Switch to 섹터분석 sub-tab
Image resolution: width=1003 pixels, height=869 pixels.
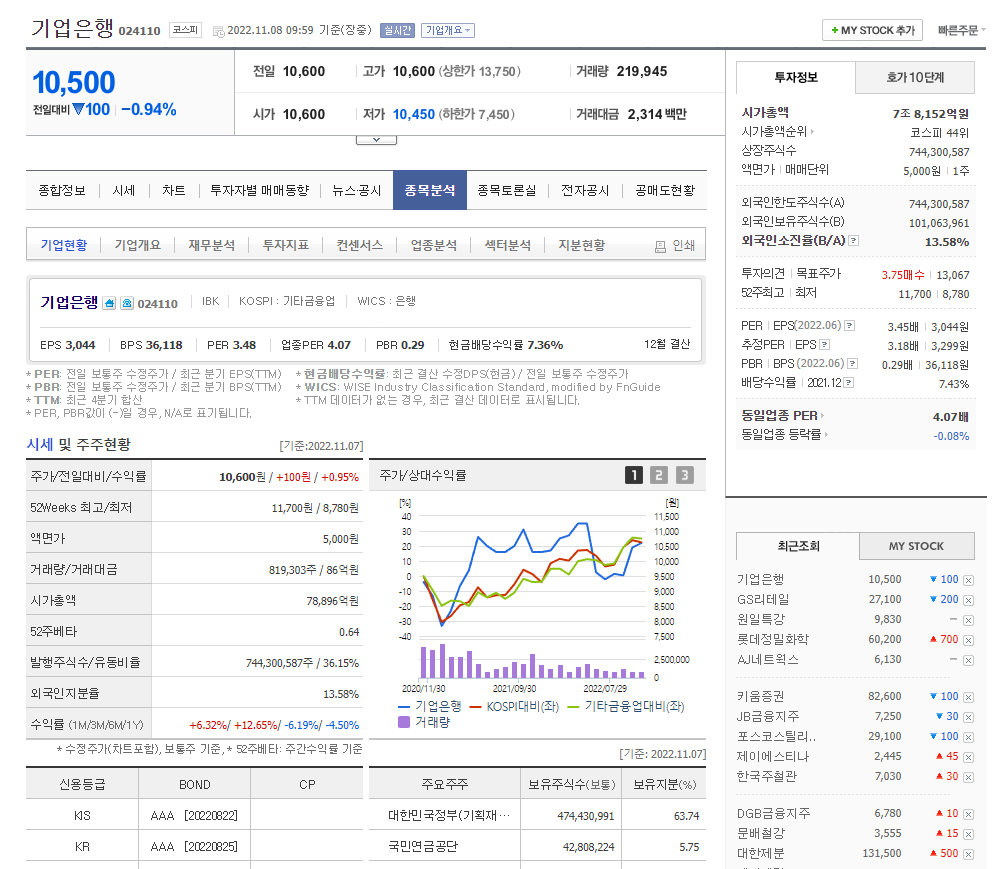click(508, 246)
